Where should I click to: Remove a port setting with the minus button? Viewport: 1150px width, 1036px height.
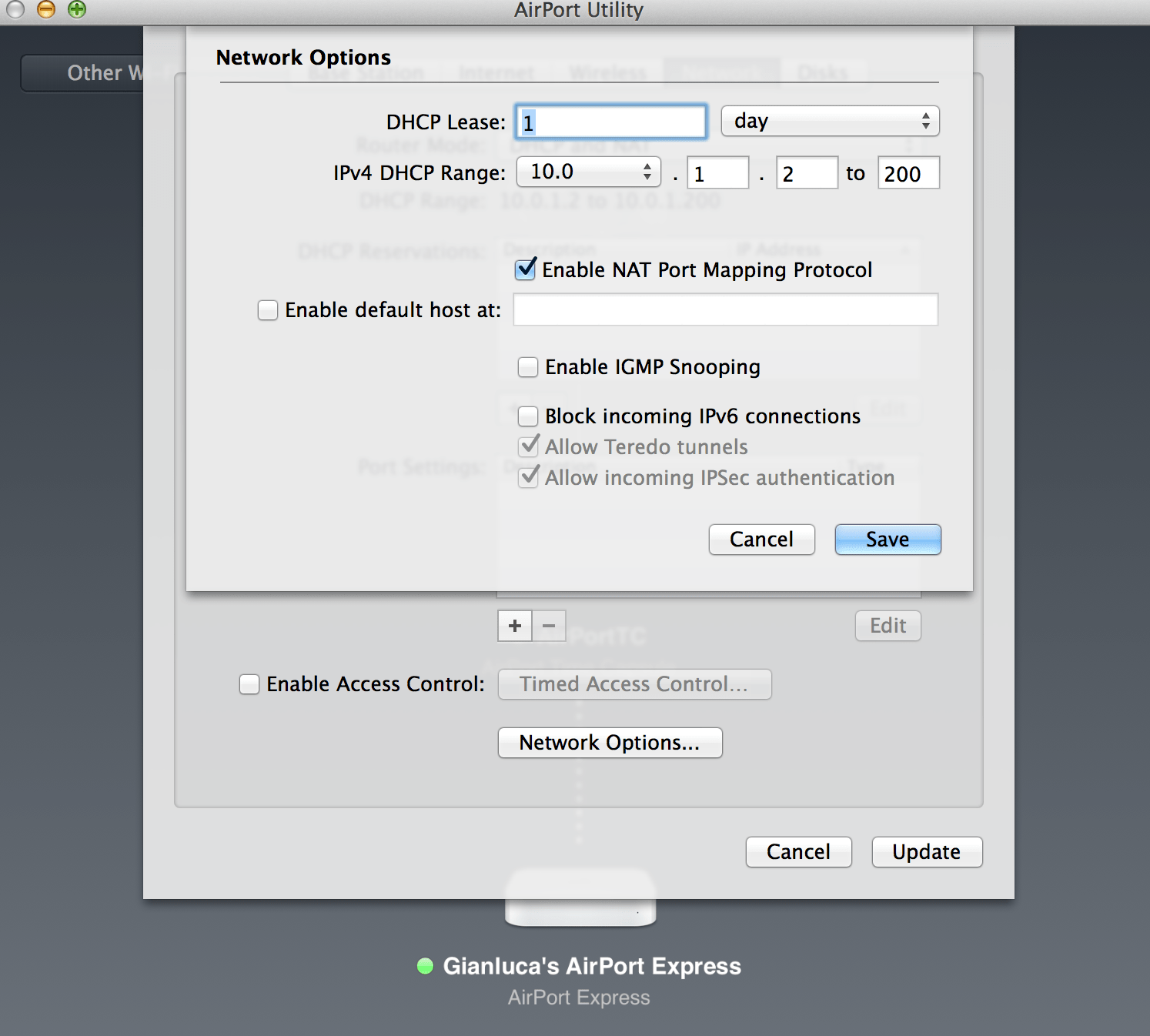[548, 626]
